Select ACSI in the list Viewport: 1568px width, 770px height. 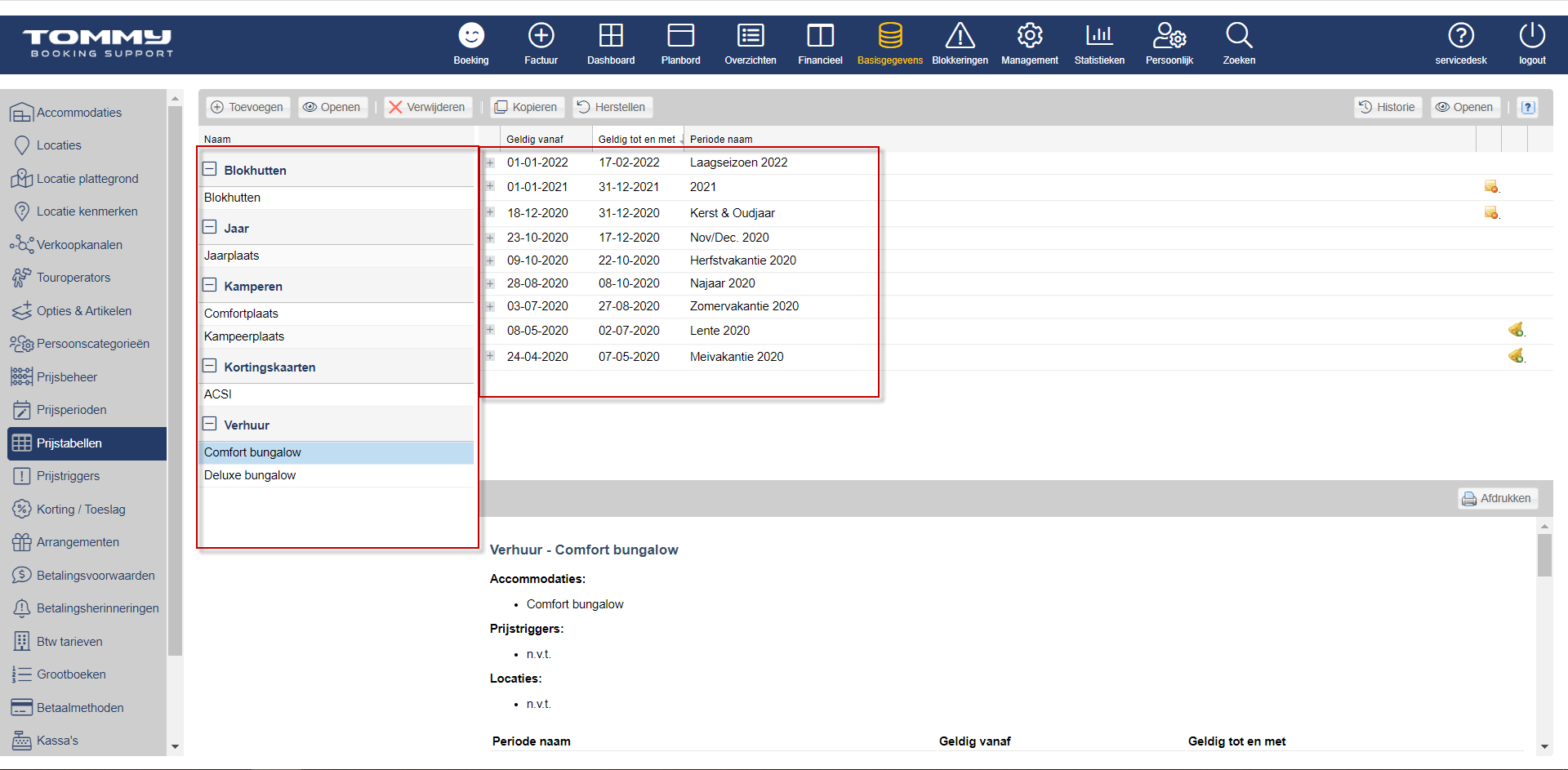(x=336, y=394)
